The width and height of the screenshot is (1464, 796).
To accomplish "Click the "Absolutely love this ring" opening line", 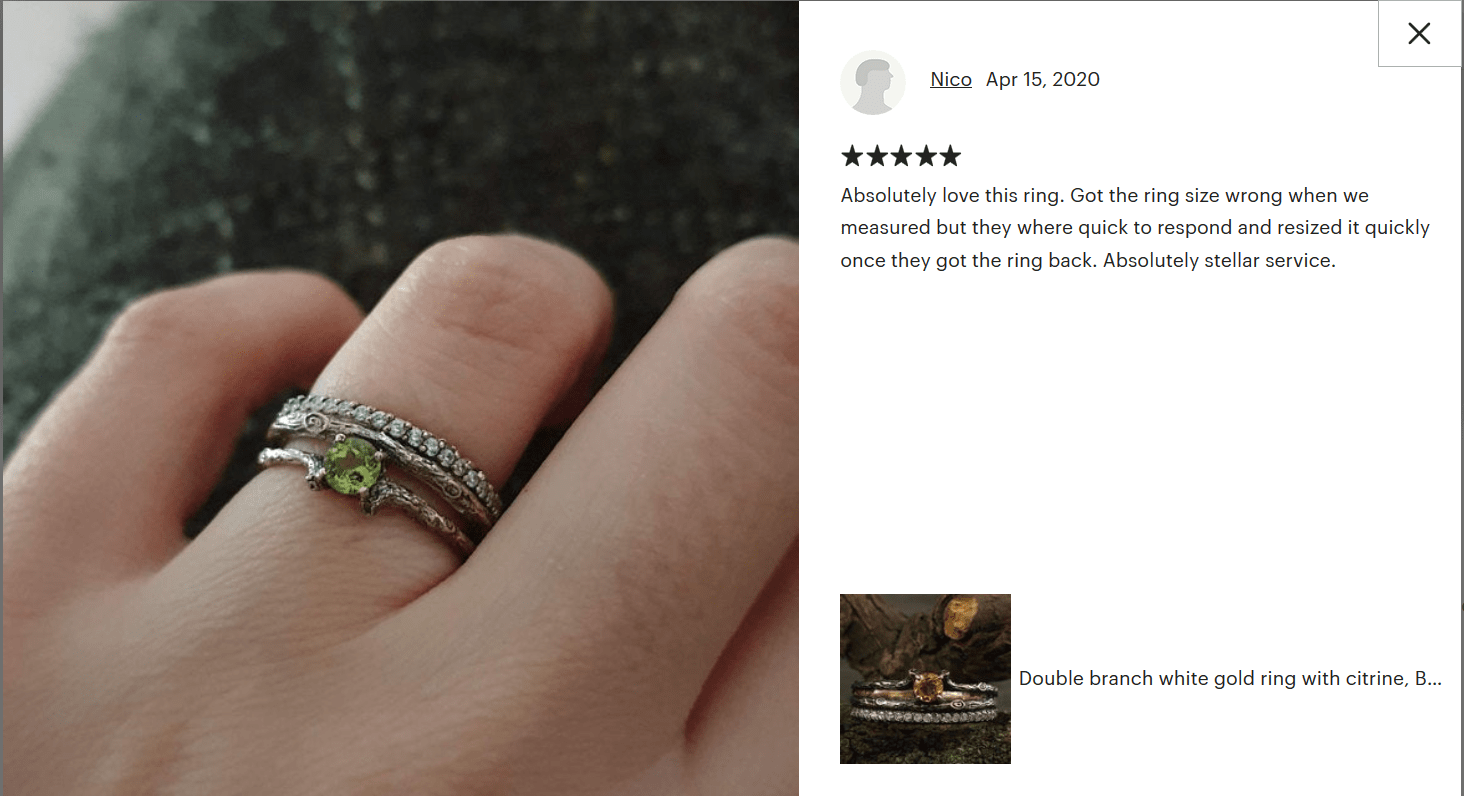I will point(948,195).
